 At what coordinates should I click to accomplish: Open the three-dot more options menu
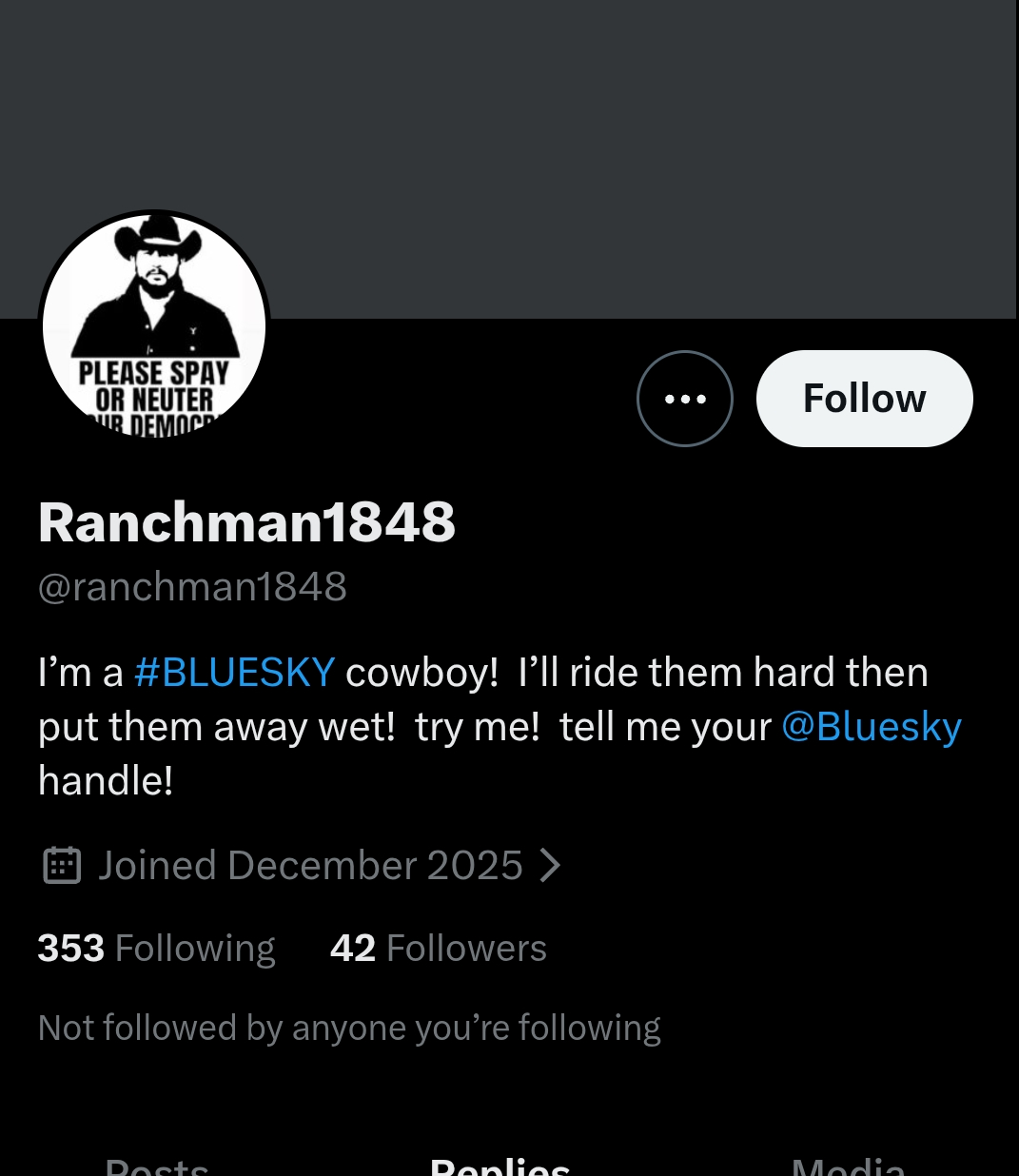click(685, 399)
